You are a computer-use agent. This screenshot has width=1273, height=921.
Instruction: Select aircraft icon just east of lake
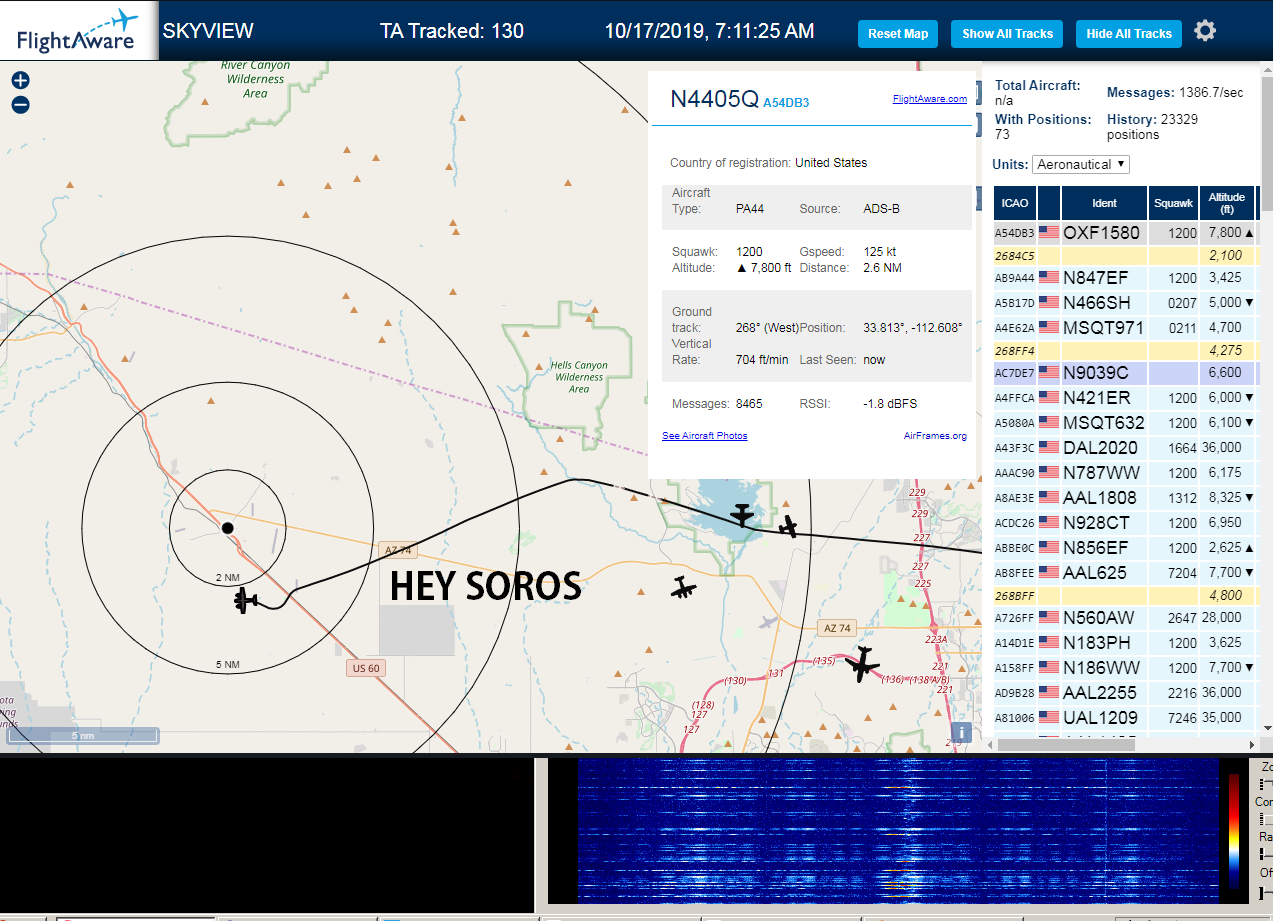pyautogui.click(x=788, y=525)
